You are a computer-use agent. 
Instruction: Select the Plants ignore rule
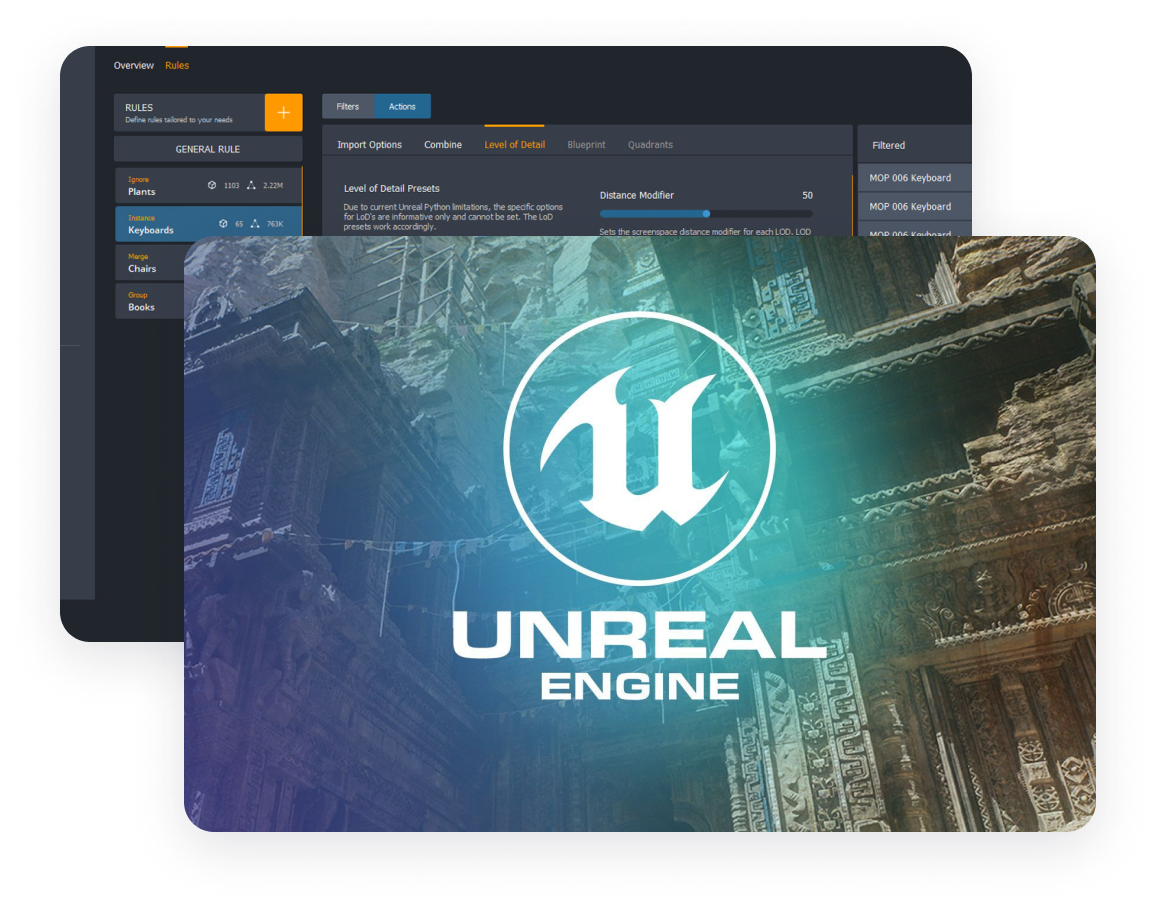[x=209, y=185]
